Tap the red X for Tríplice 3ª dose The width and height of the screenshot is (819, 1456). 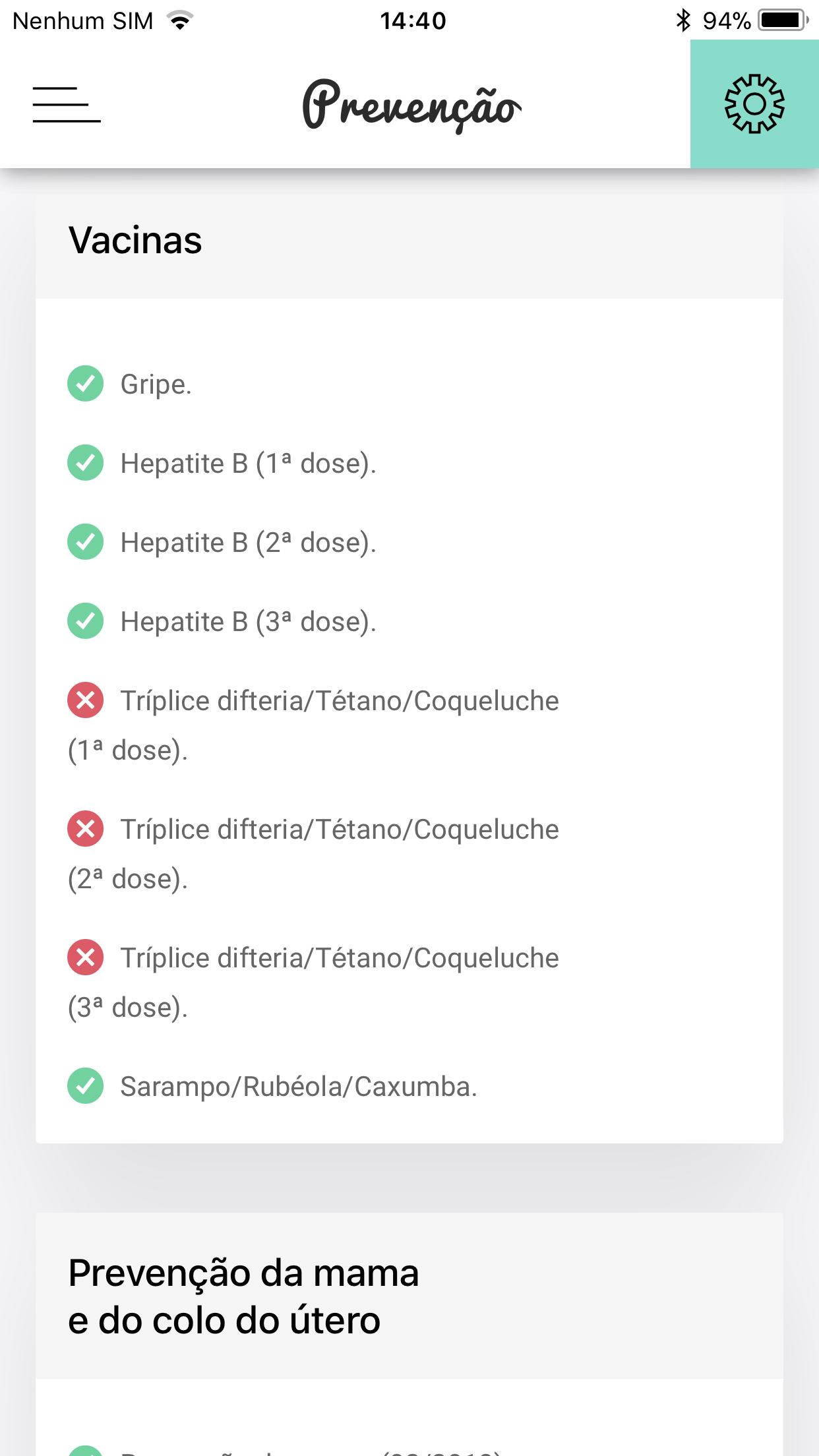(x=86, y=957)
